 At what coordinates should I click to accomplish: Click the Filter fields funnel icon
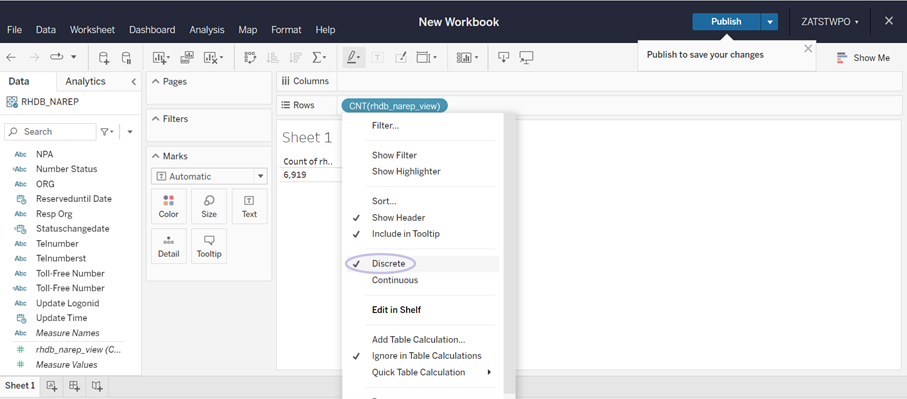(x=107, y=132)
